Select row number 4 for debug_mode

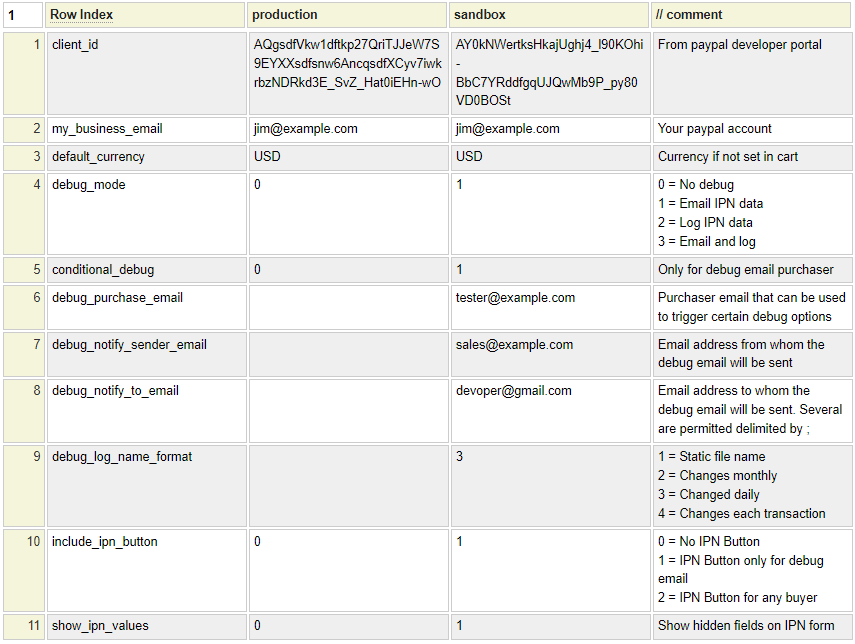pyautogui.click(x=23, y=213)
